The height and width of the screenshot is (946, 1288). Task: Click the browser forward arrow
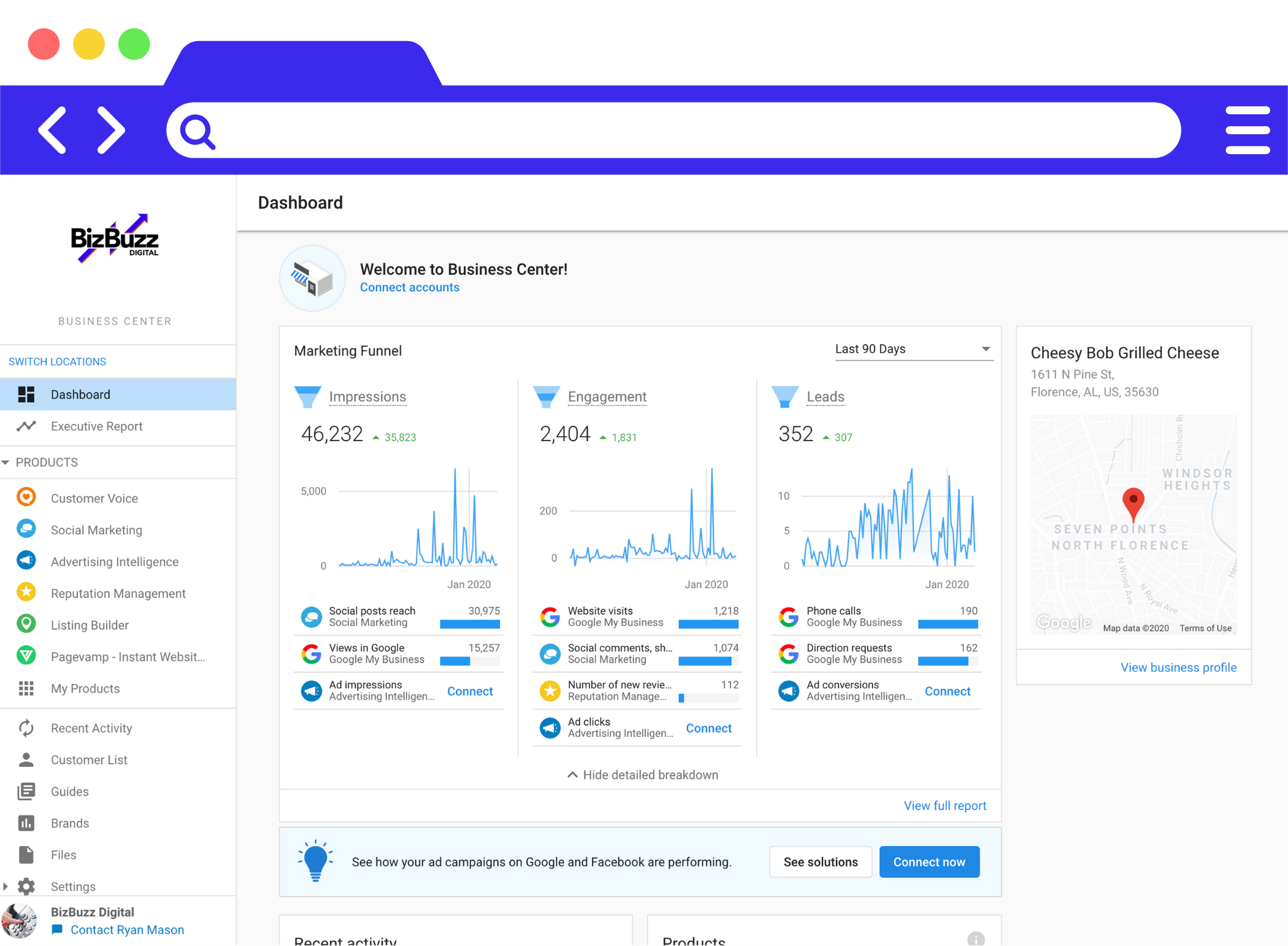pyautogui.click(x=111, y=130)
